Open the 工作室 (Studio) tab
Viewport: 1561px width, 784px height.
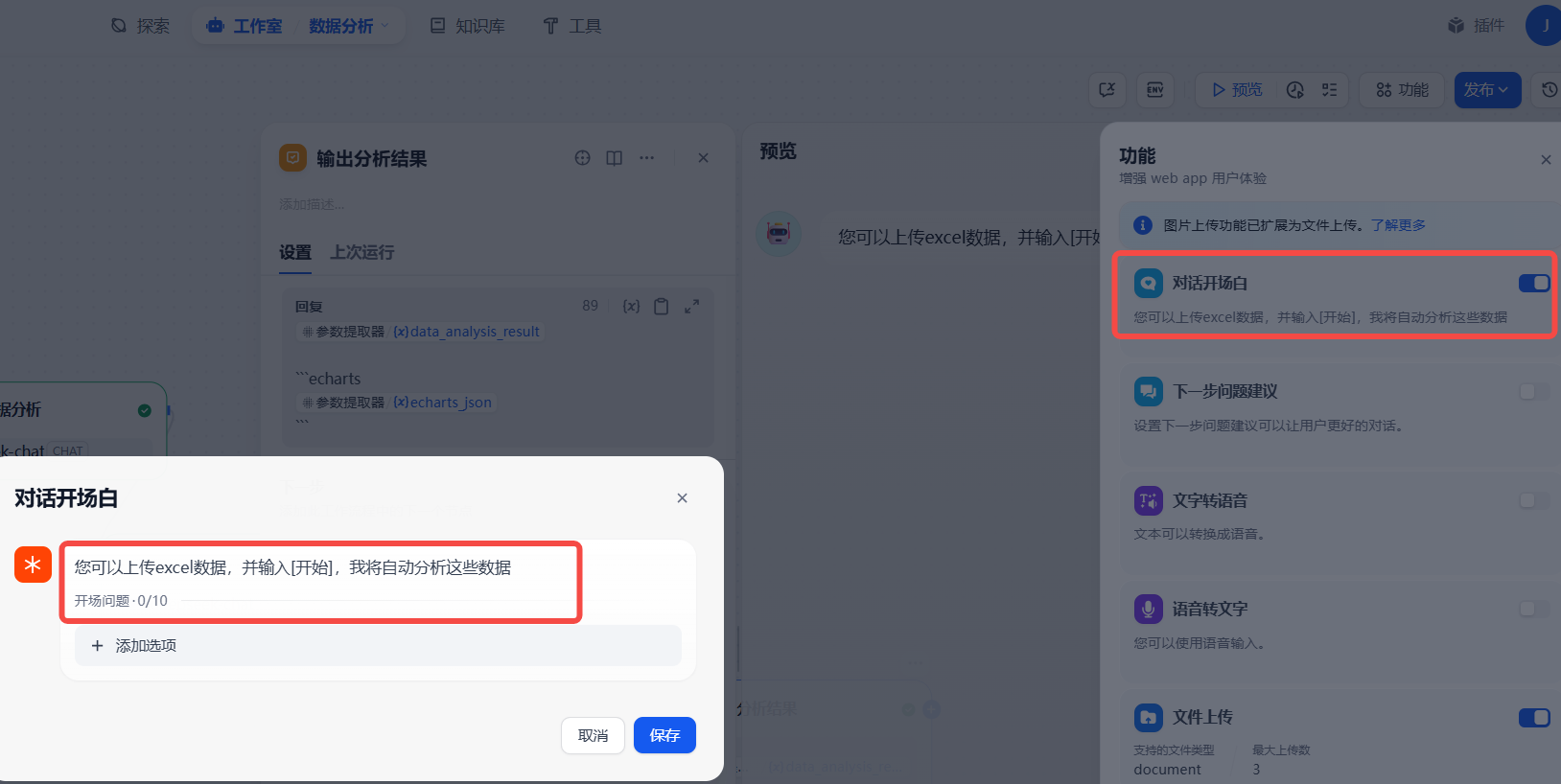coord(245,26)
